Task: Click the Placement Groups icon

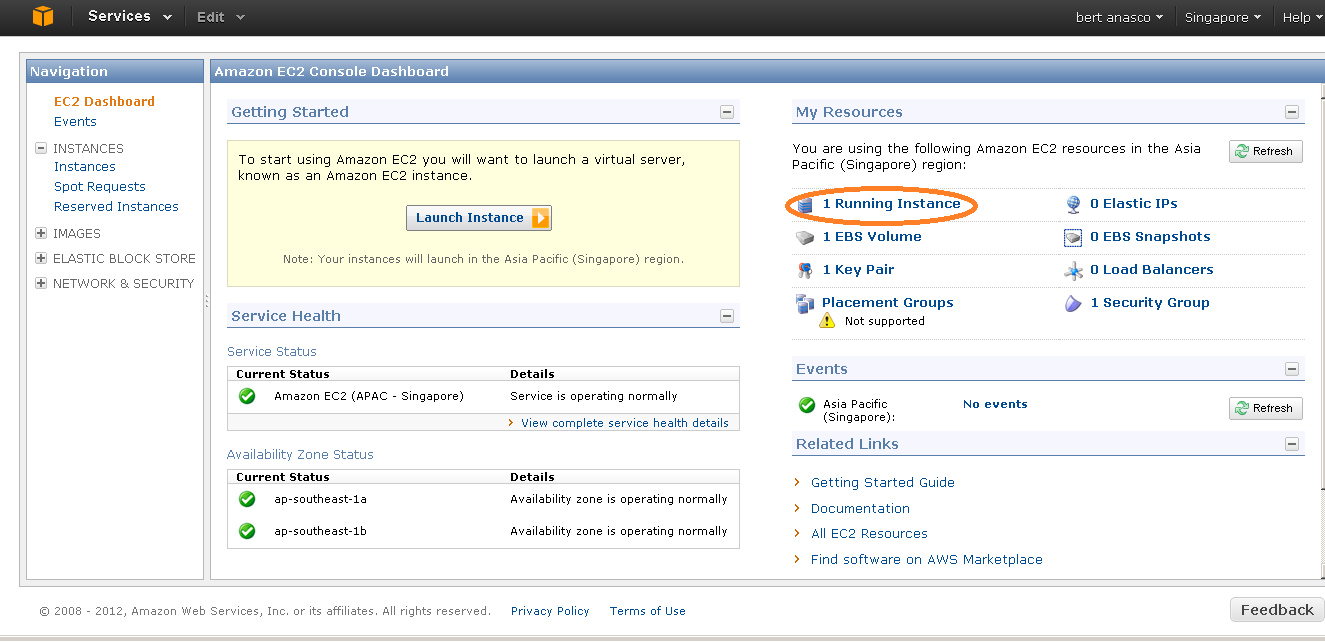Action: point(805,303)
